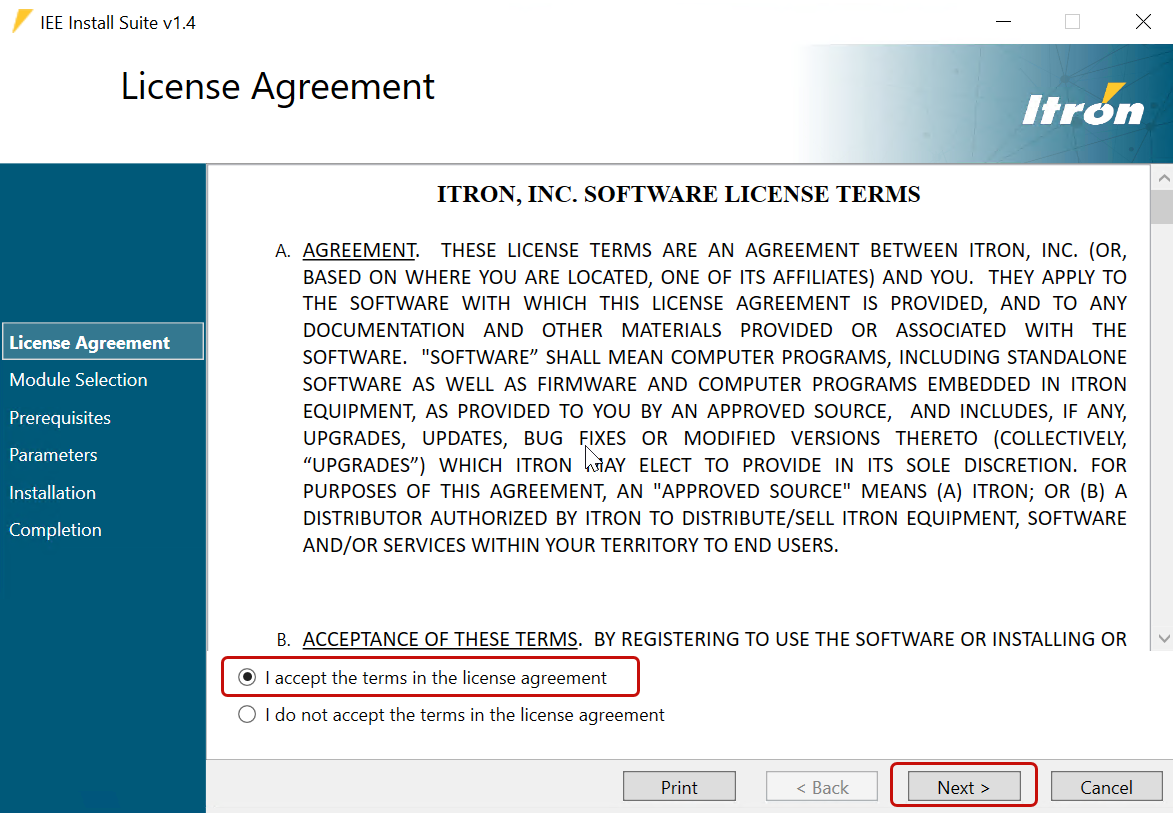The width and height of the screenshot is (1173, 813).
Task: Click the Cancel button
Action: (1106, 786)
